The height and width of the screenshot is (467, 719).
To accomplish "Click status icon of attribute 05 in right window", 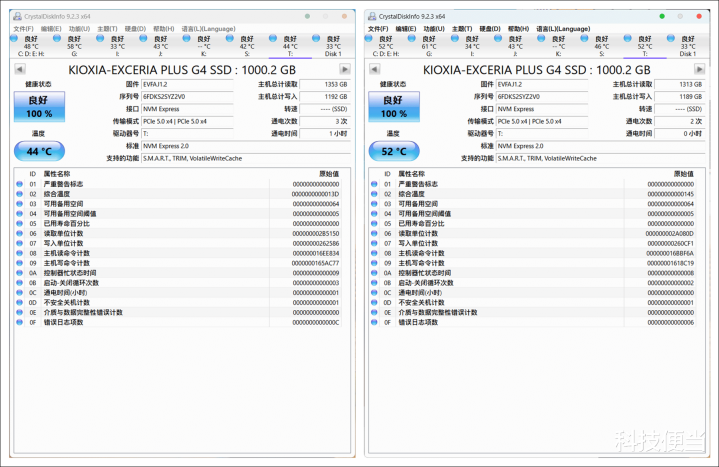I will coord(374,223).
